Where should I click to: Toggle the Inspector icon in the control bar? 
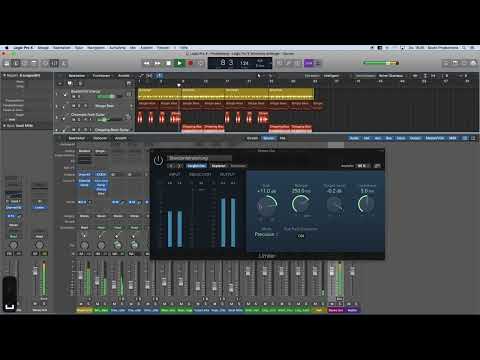point(16,63)
